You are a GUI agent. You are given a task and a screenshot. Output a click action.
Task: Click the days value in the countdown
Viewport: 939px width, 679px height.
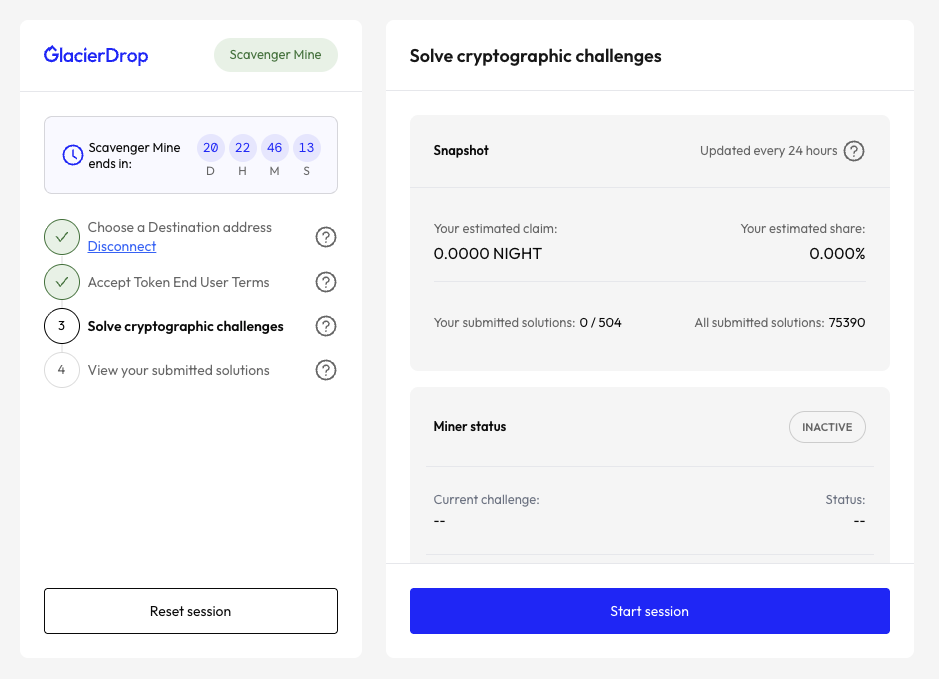click(211, 148)
